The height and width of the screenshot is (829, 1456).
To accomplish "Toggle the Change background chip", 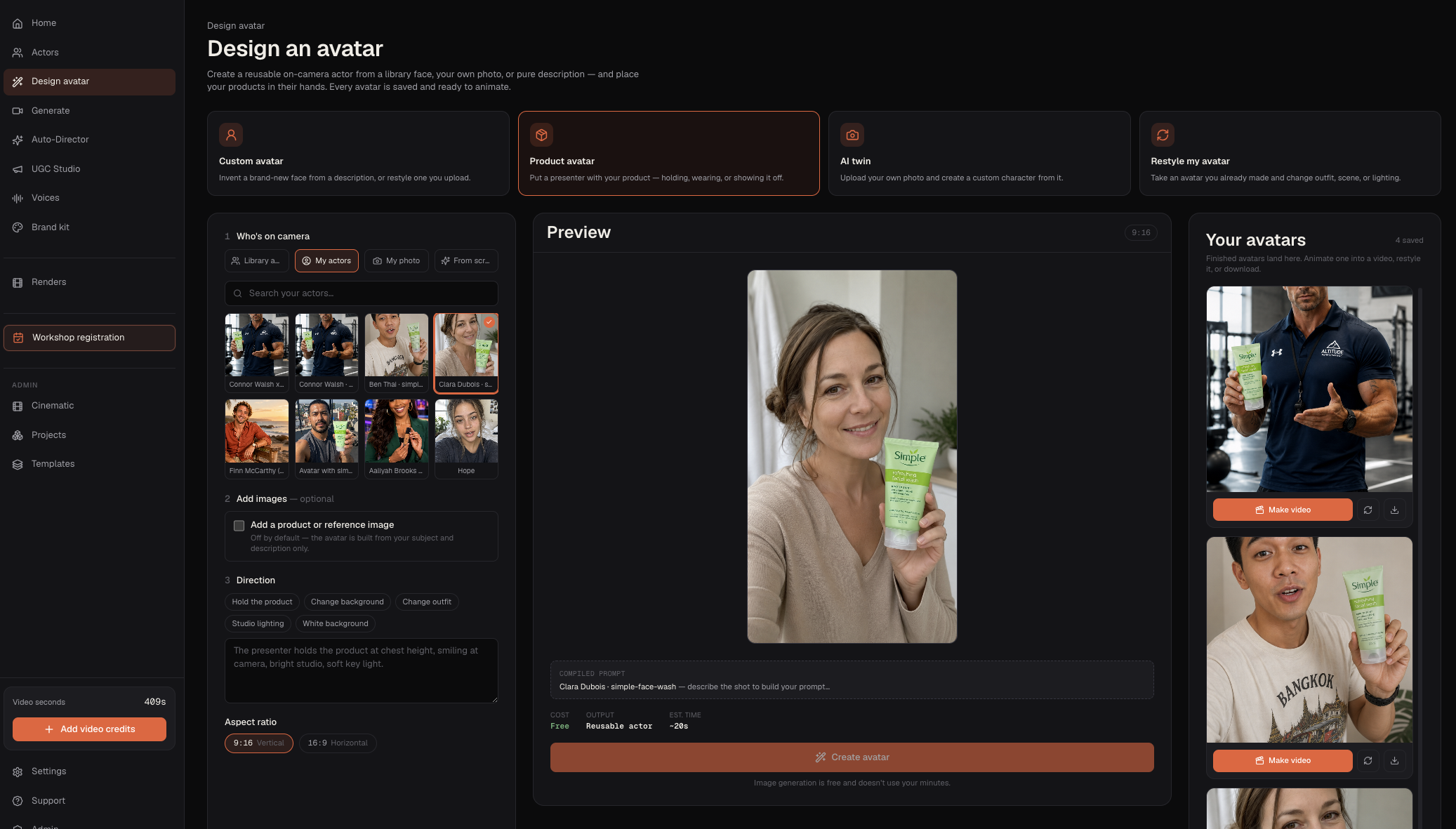I will (348, 602).
